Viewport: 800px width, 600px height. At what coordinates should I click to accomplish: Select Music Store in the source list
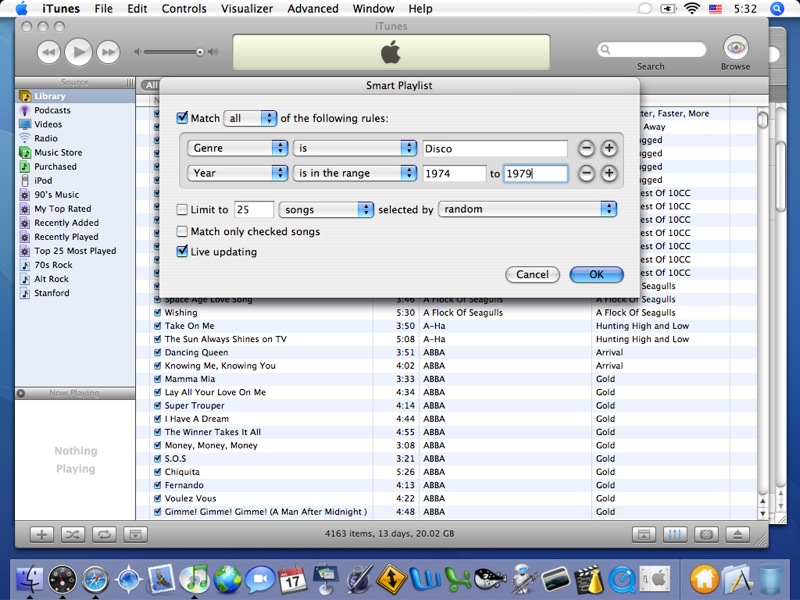click(58, 153)
